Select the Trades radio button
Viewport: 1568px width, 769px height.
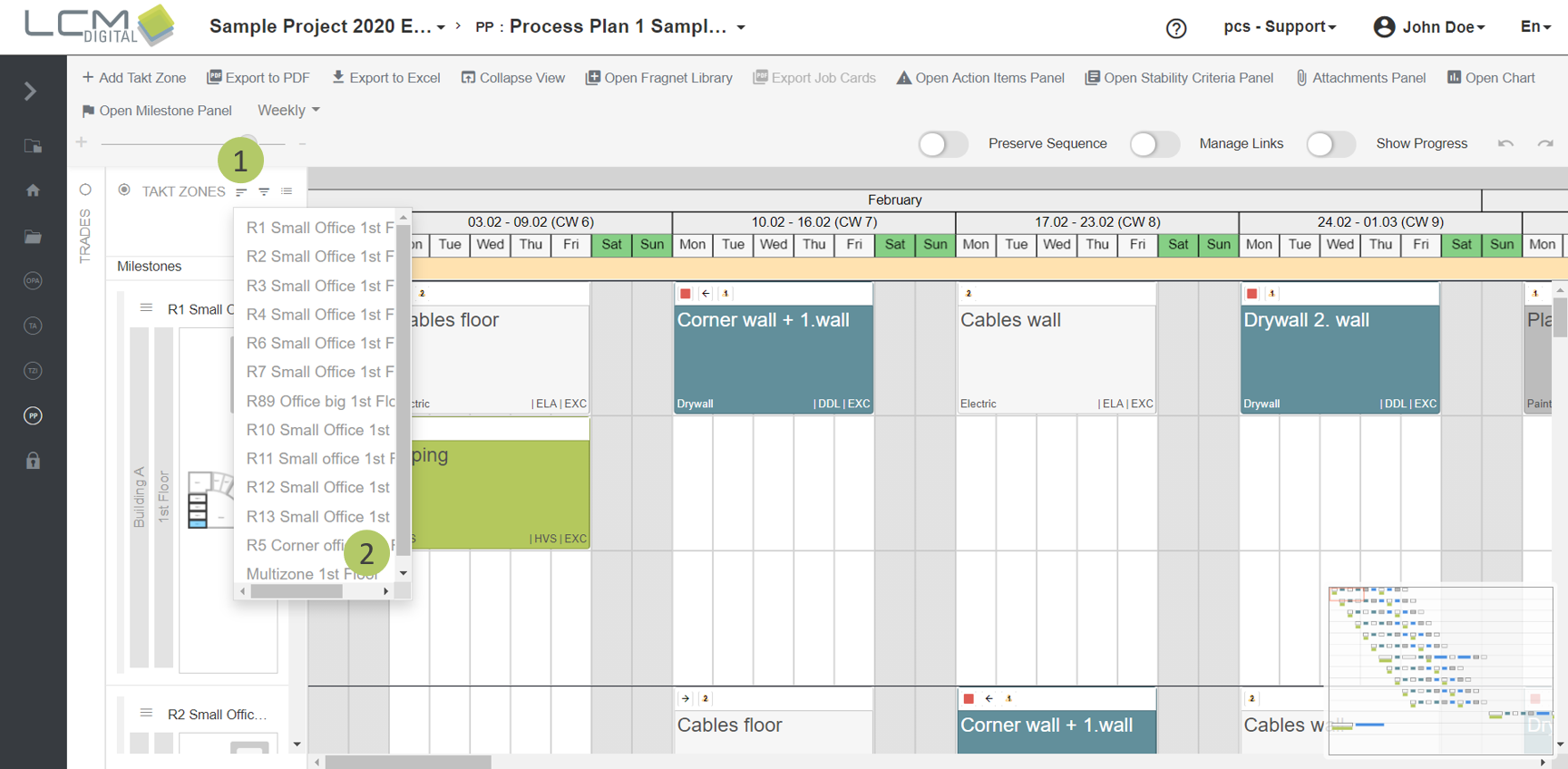(x=85, y=190)
